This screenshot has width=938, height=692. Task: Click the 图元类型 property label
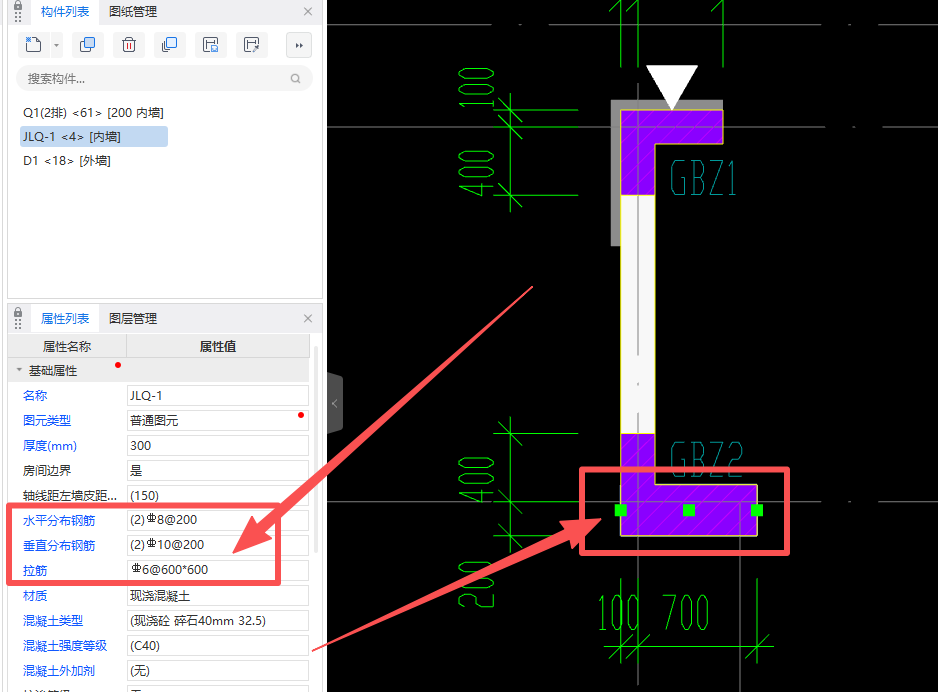pyautogui.click(x=47, y=420)
